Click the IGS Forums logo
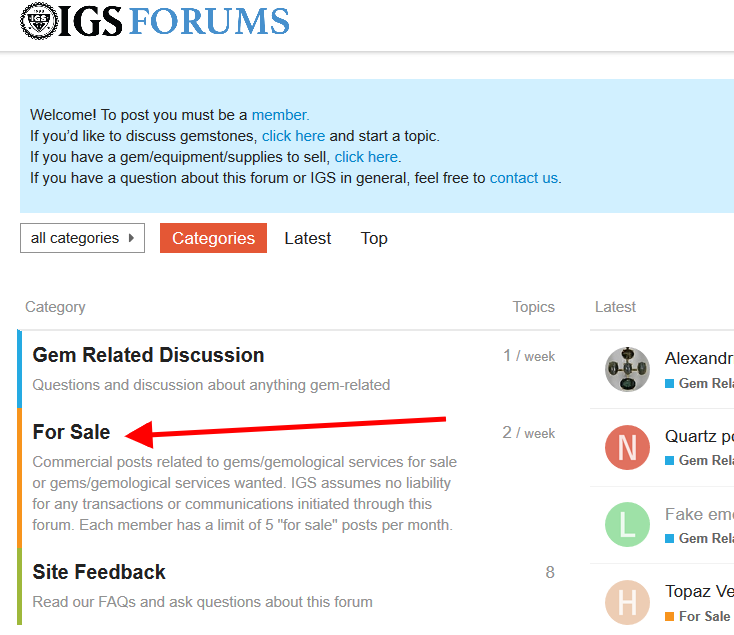734x635 pixels. tap(154, 21)
